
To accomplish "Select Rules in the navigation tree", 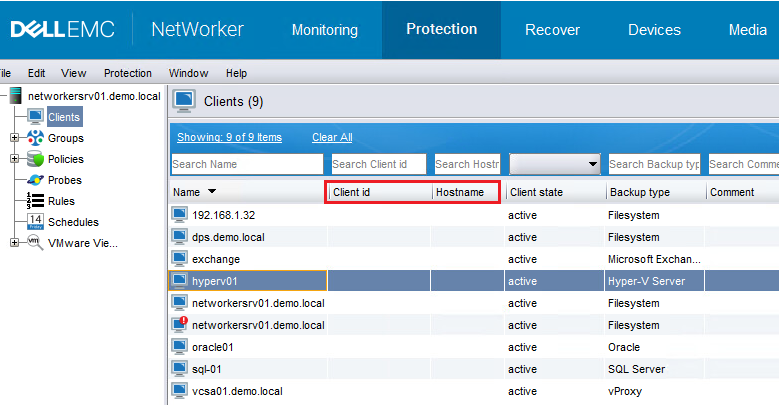I will coord(61,201).
